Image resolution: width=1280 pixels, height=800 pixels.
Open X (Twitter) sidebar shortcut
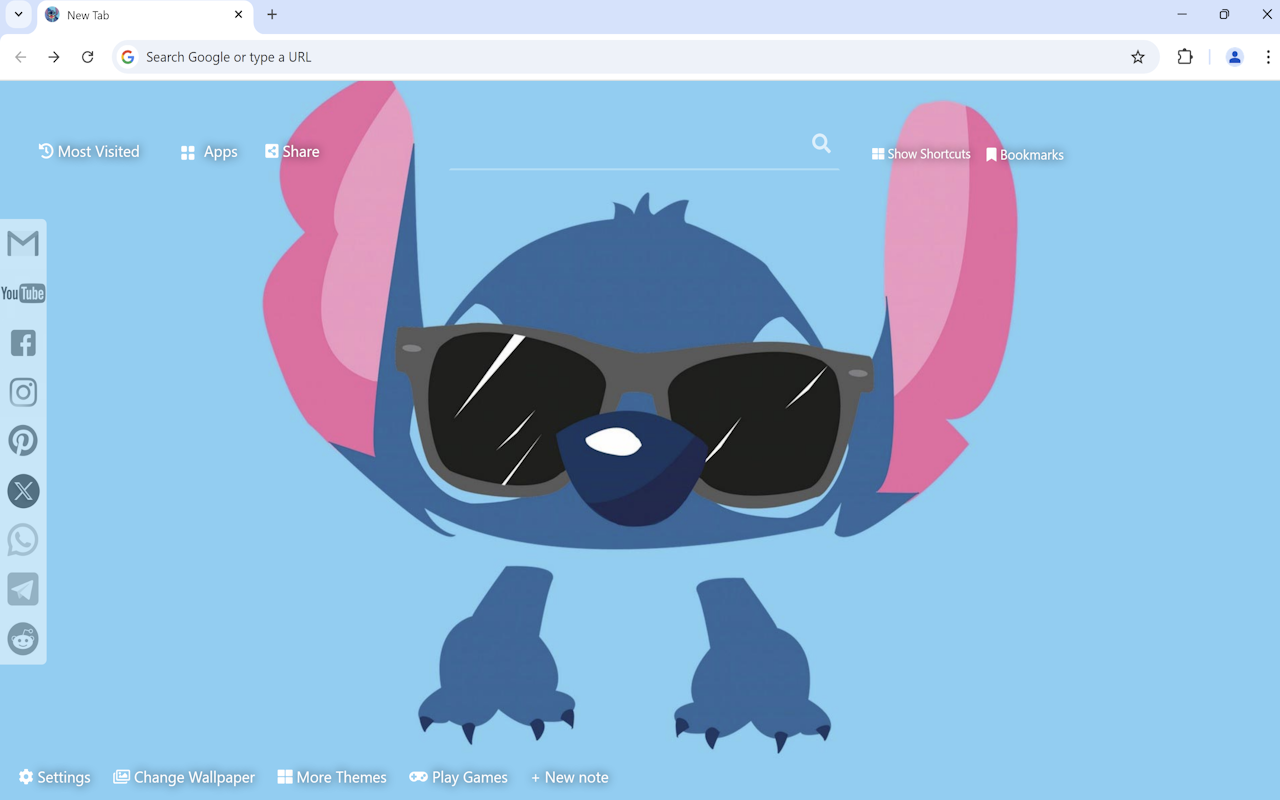[x=23, y=491]
